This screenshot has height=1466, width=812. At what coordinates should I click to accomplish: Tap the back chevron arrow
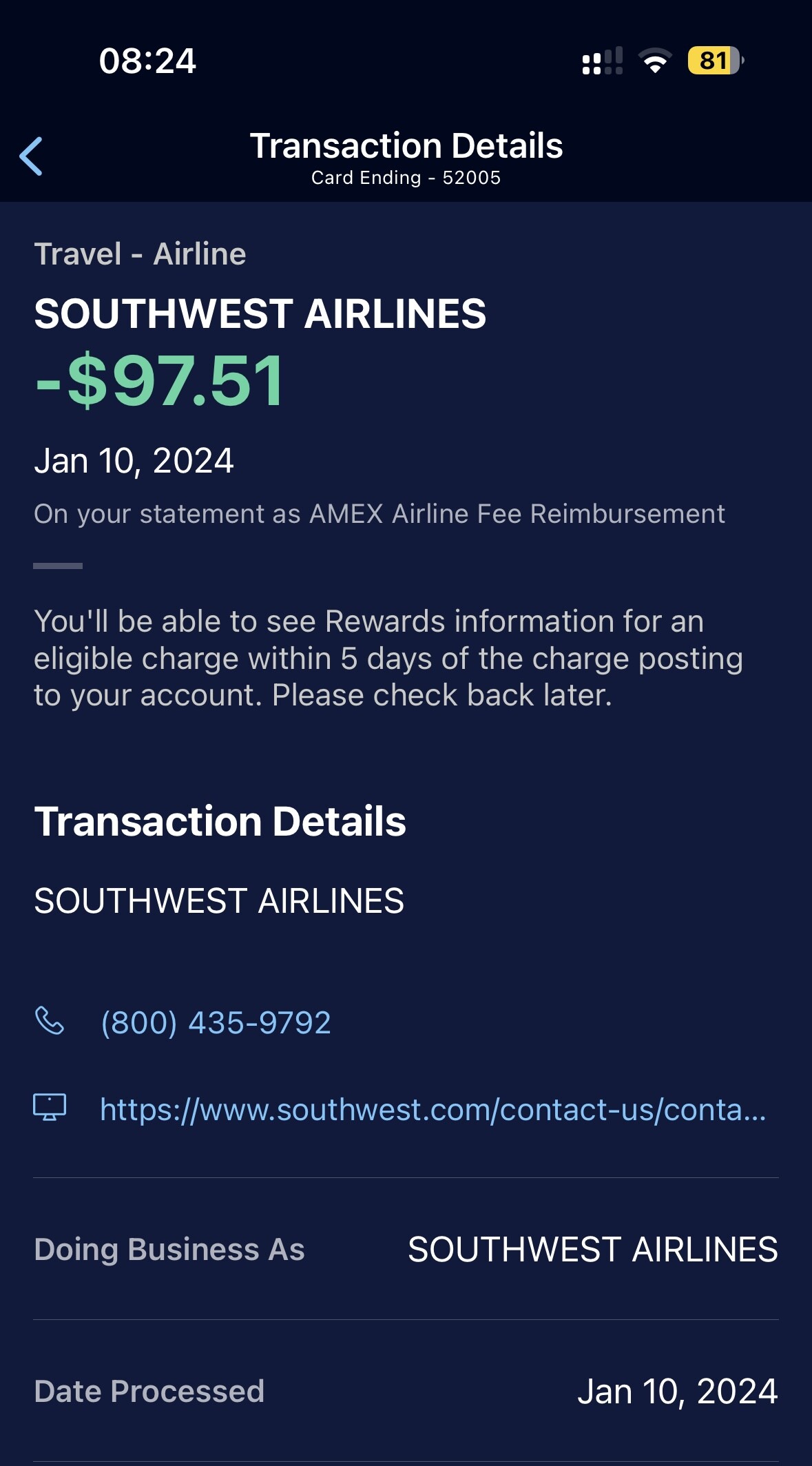[31, 156]
